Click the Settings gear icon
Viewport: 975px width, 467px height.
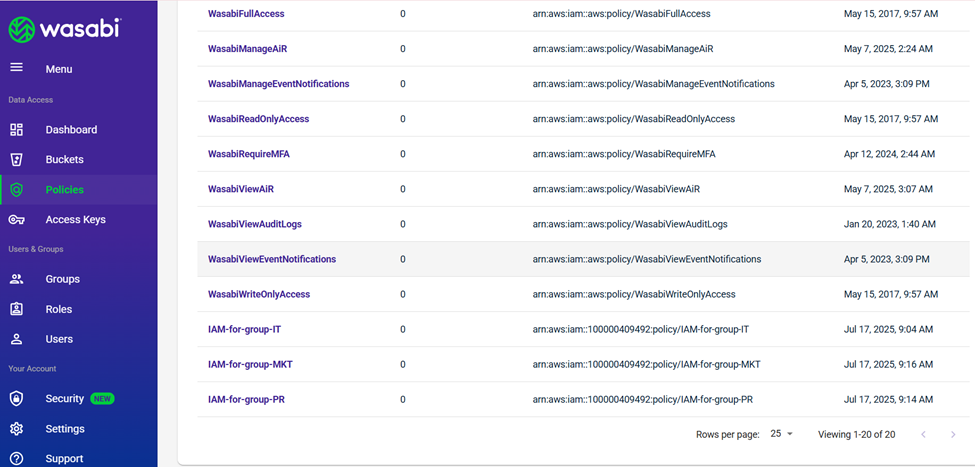click(16, 429)
